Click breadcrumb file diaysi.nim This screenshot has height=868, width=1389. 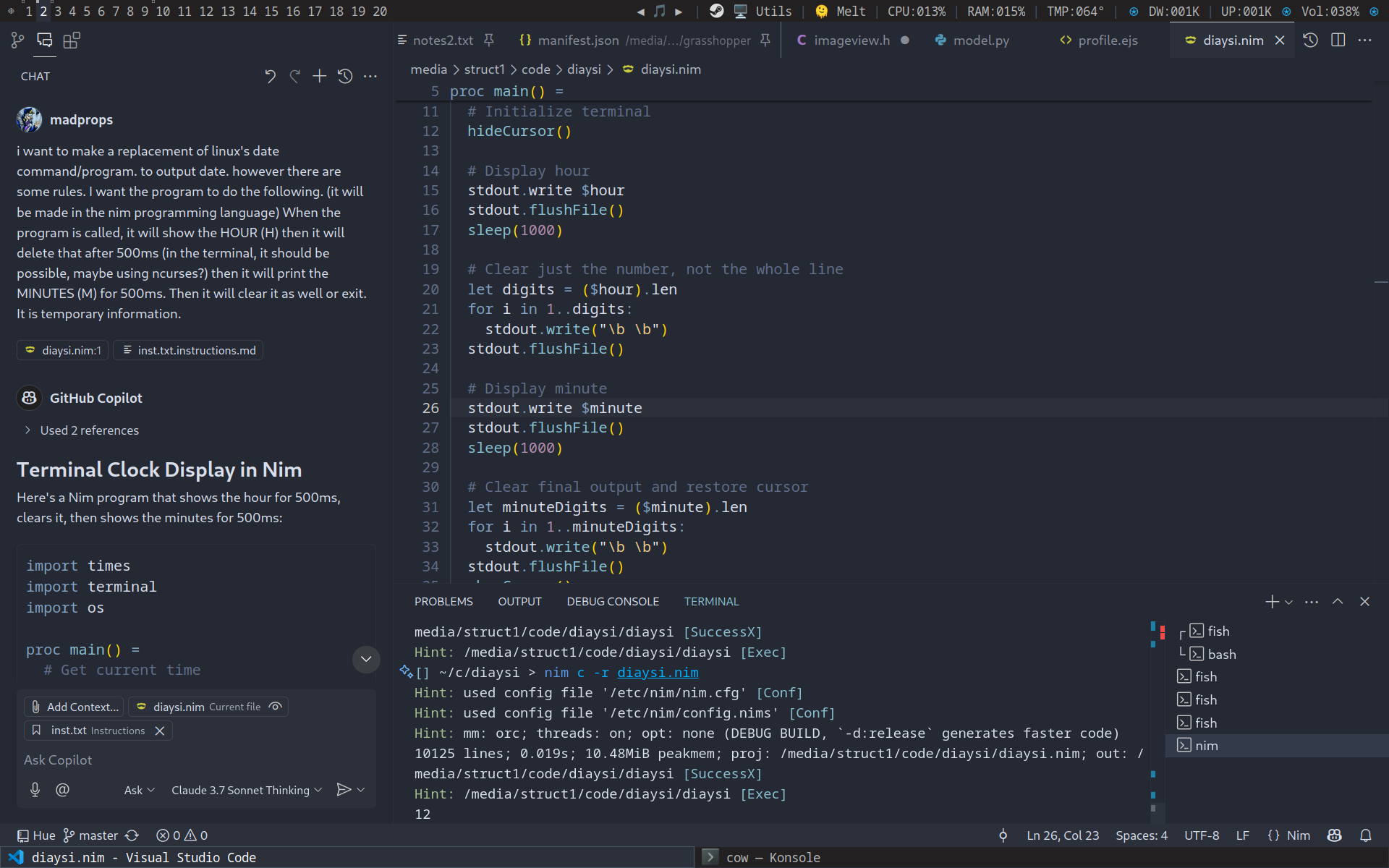point(662,69)
